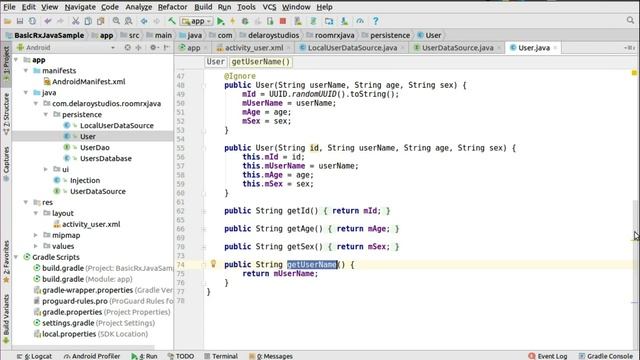Click the Paste toolbar icon
This screenshot has width=640, height=360.
[100, 21]
